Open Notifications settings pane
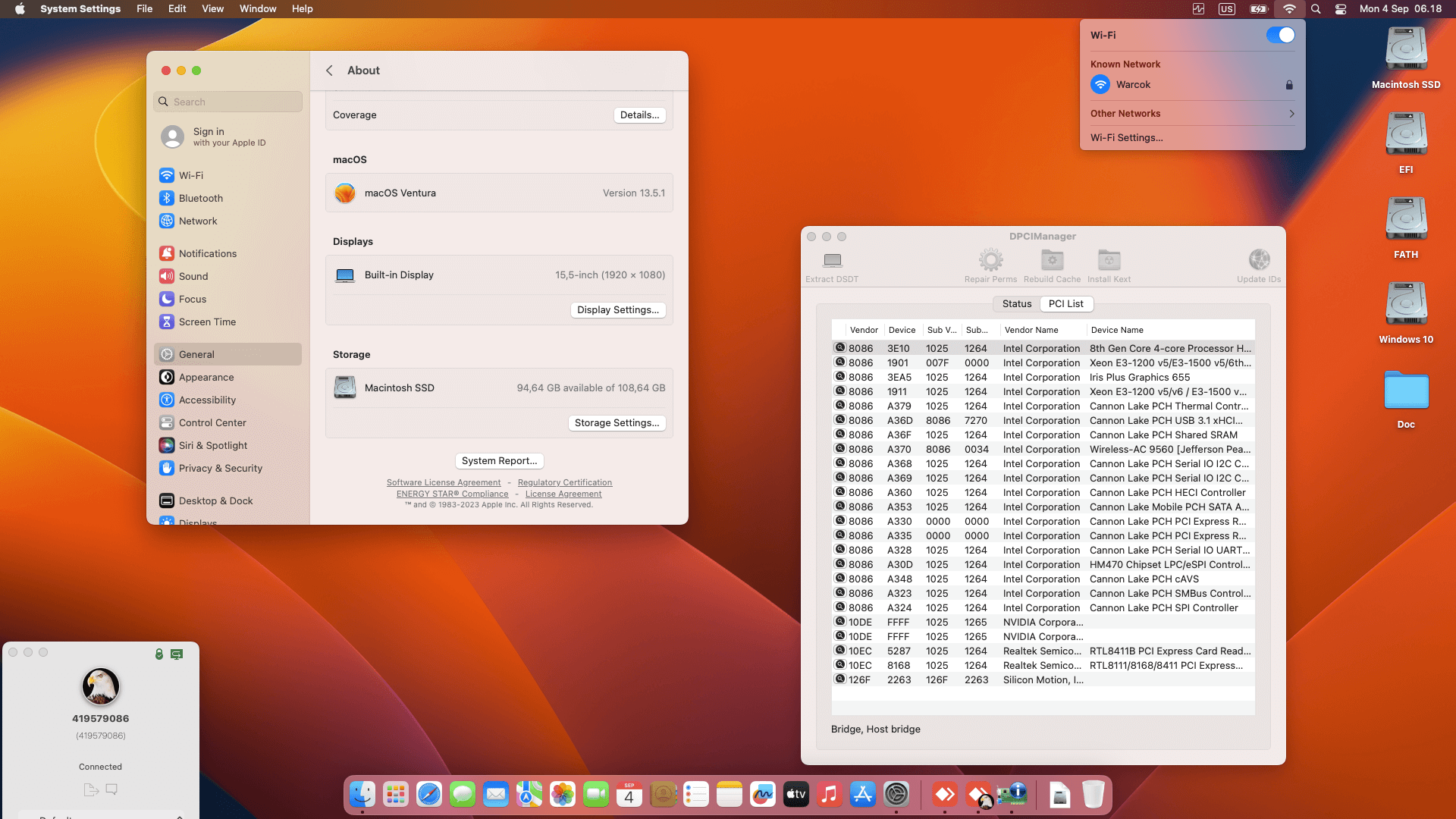The width and height of the screenshot is (1456, 819). 228,253
